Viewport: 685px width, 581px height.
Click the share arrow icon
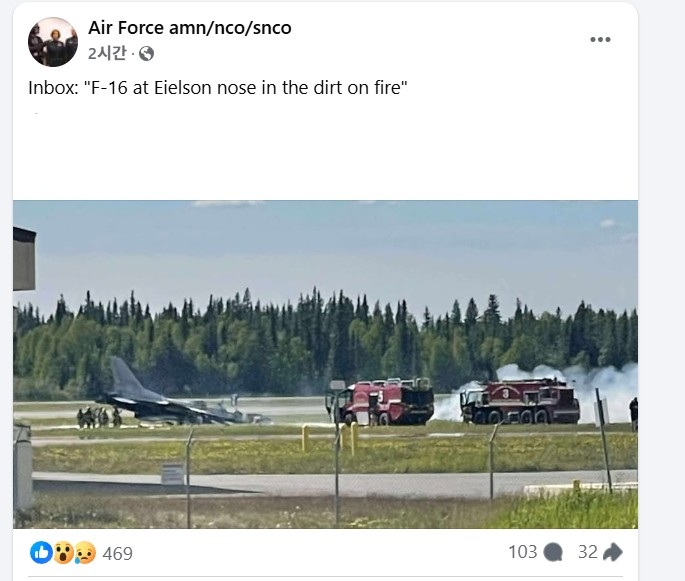[612, 552]
